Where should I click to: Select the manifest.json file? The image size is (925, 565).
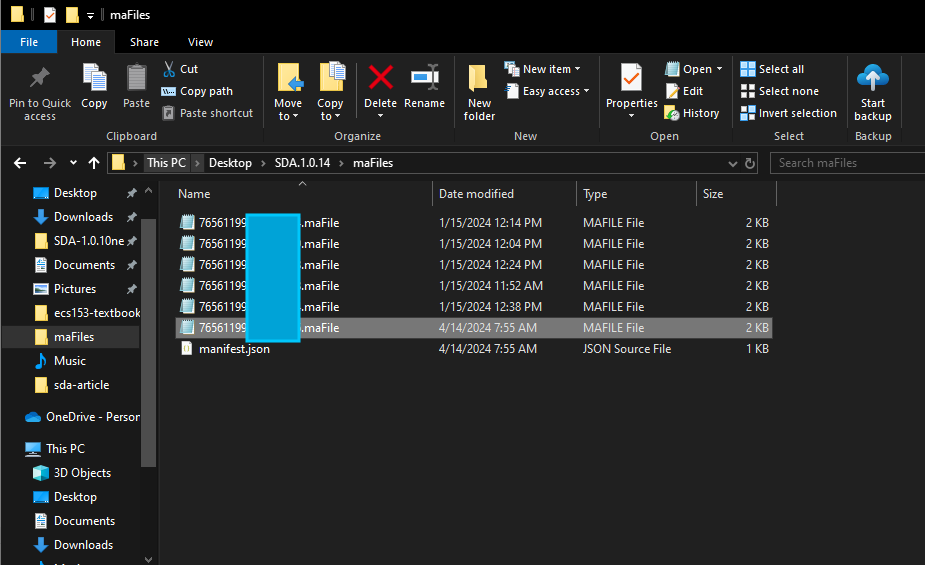click(x=474, y=349)
